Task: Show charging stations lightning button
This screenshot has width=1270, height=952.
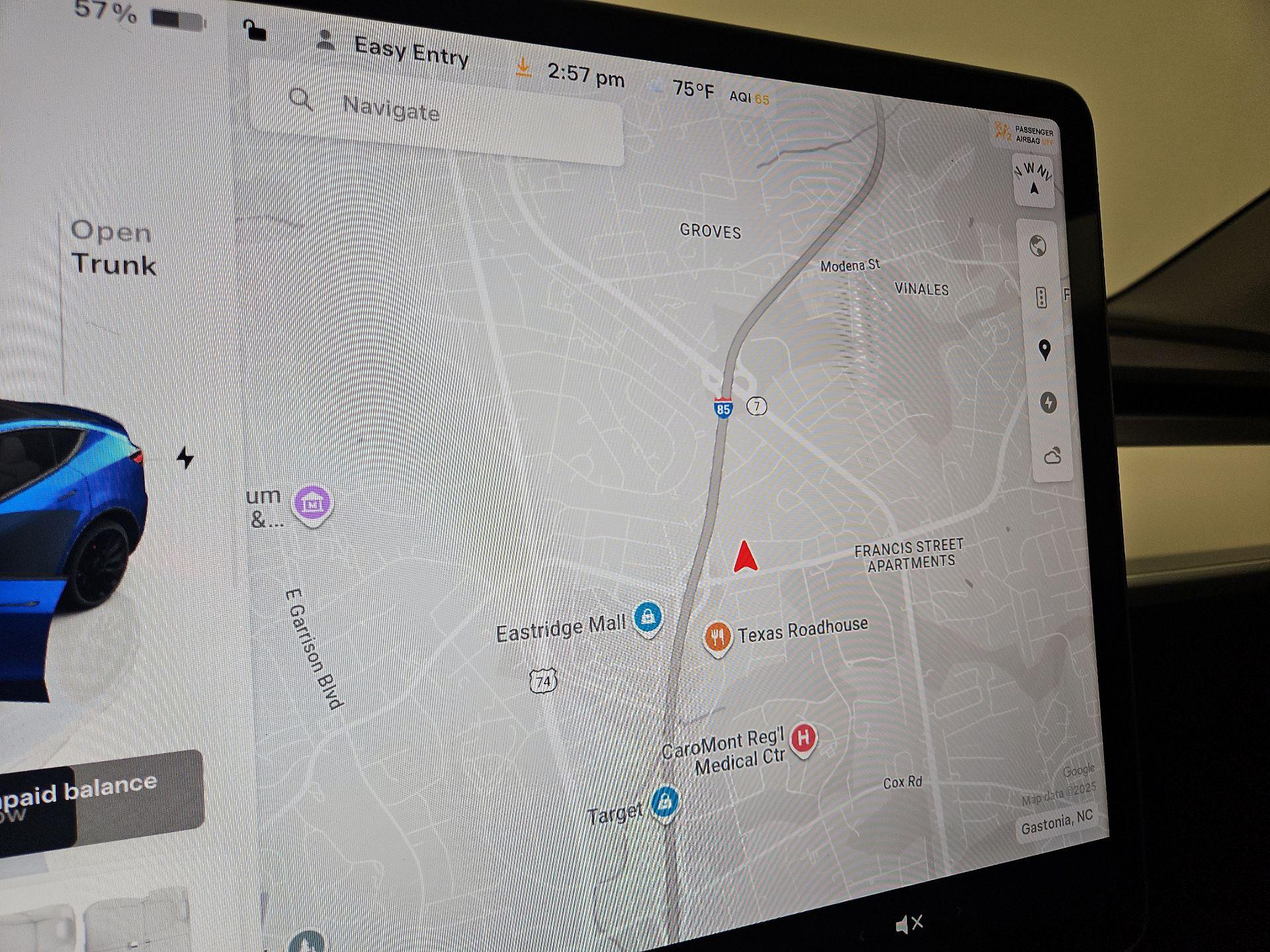Action: (x=1048, y=402)
